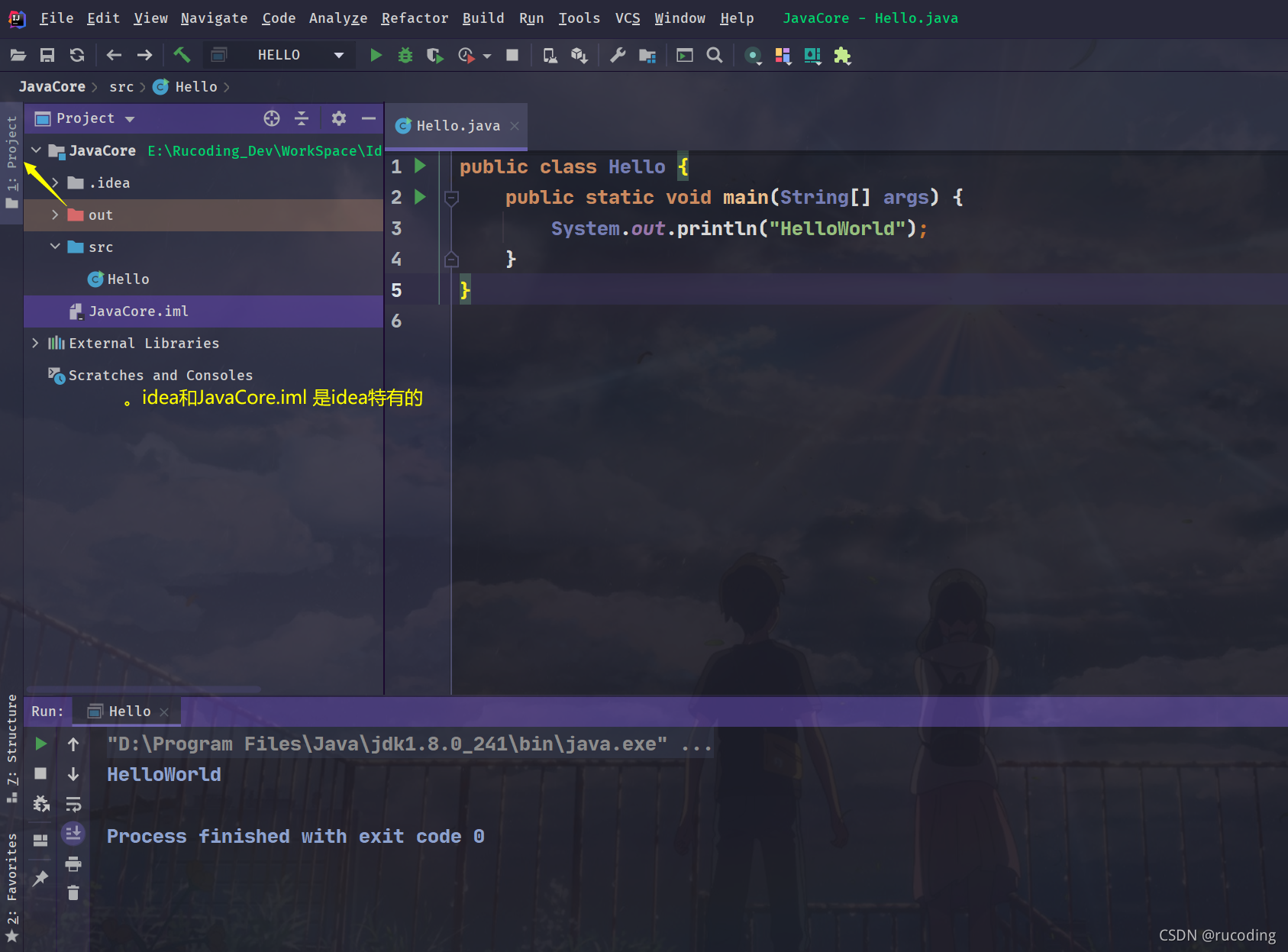Click the src breadcrumb
The image size is (1288, 952).
click(x=121, y=86)
